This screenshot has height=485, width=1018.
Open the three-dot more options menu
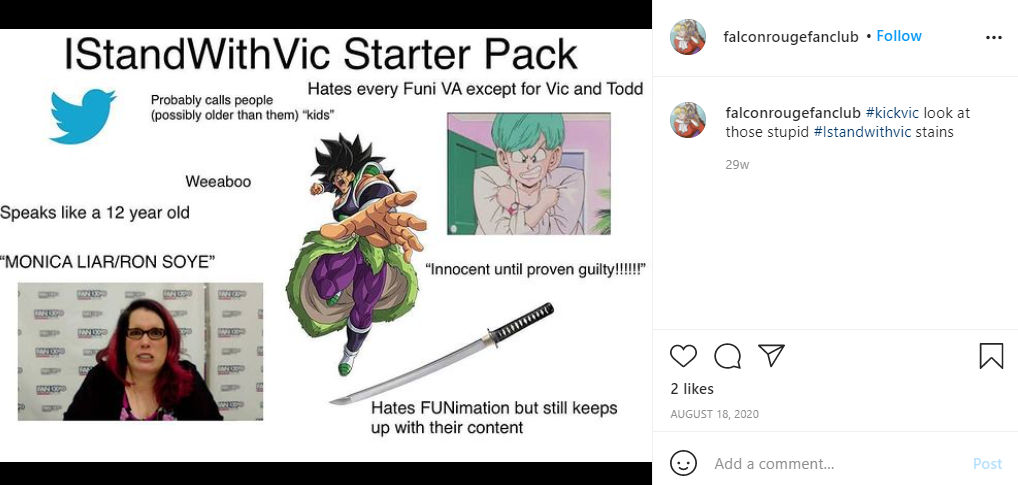coord(993,38)
